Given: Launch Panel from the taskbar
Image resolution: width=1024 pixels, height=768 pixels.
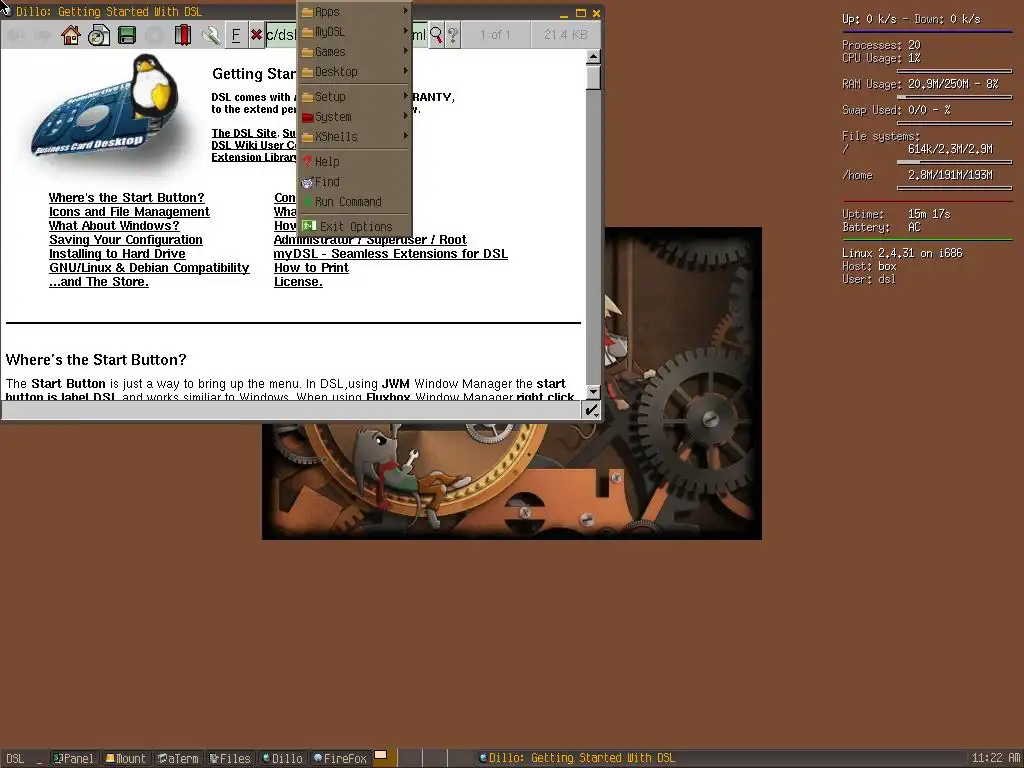Looking at the screenshot, I should click(74, 758).
